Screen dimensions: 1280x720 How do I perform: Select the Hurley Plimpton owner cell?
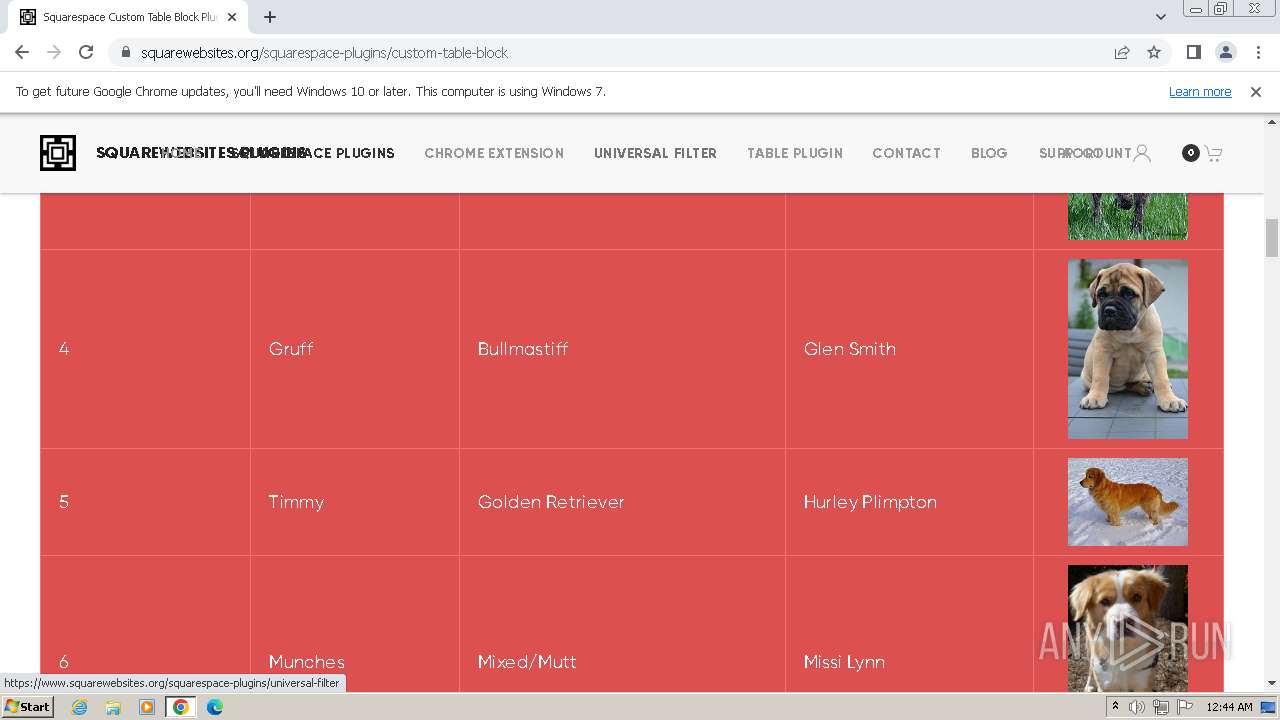coord(909,502)
